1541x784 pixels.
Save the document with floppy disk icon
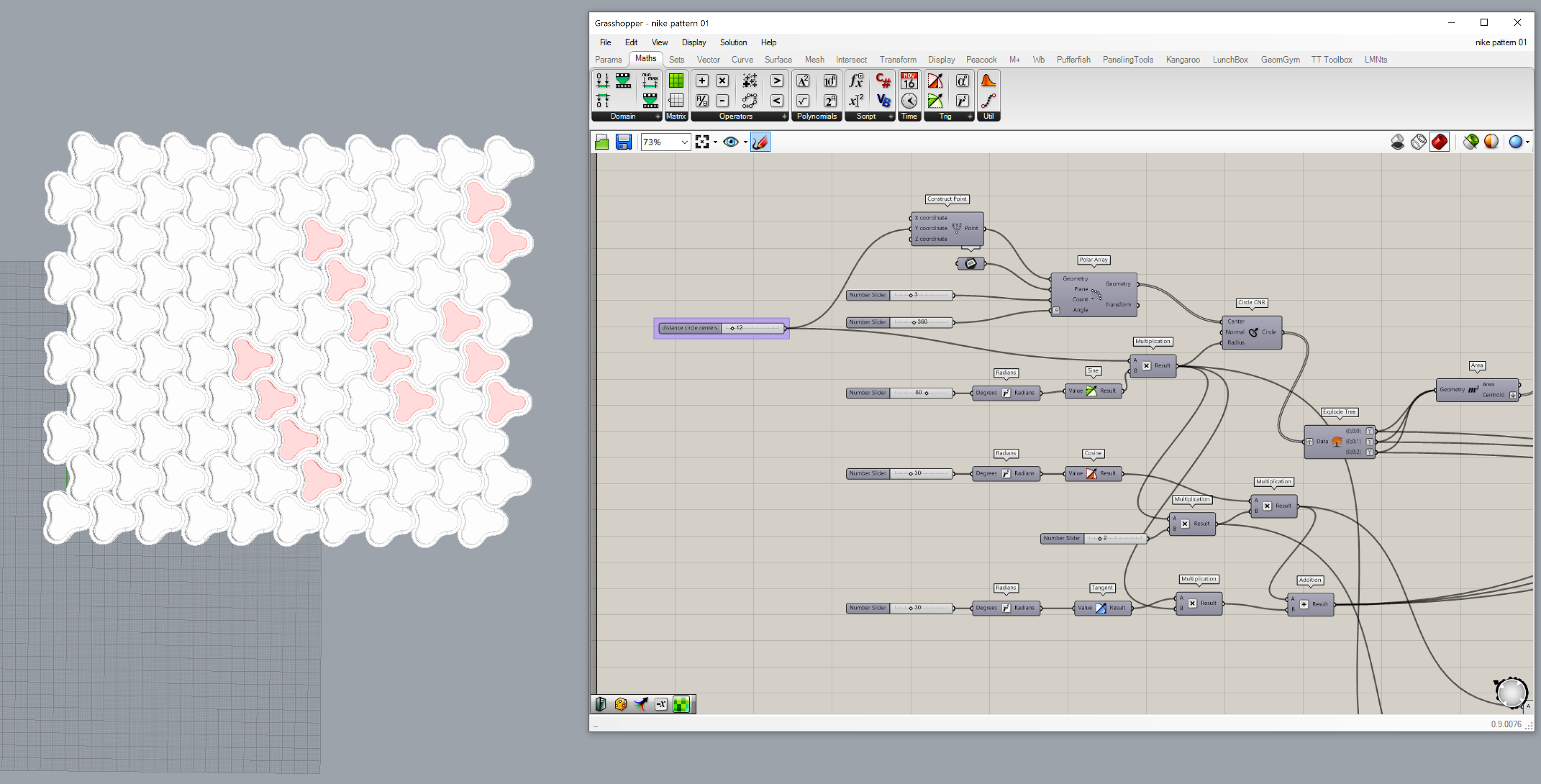(623, 142)
